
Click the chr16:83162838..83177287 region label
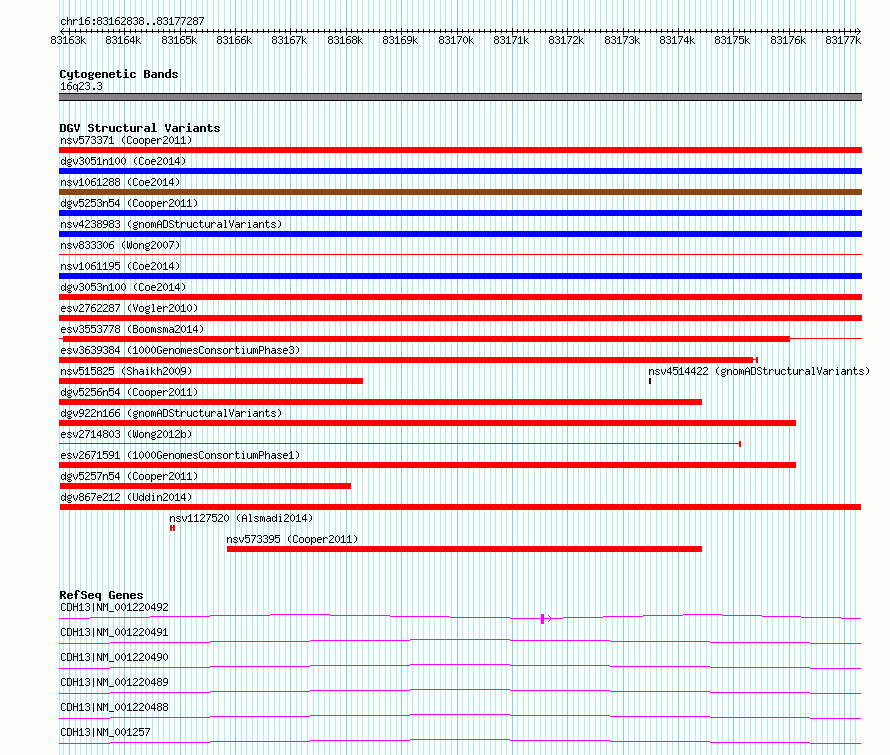coord(132,21)
